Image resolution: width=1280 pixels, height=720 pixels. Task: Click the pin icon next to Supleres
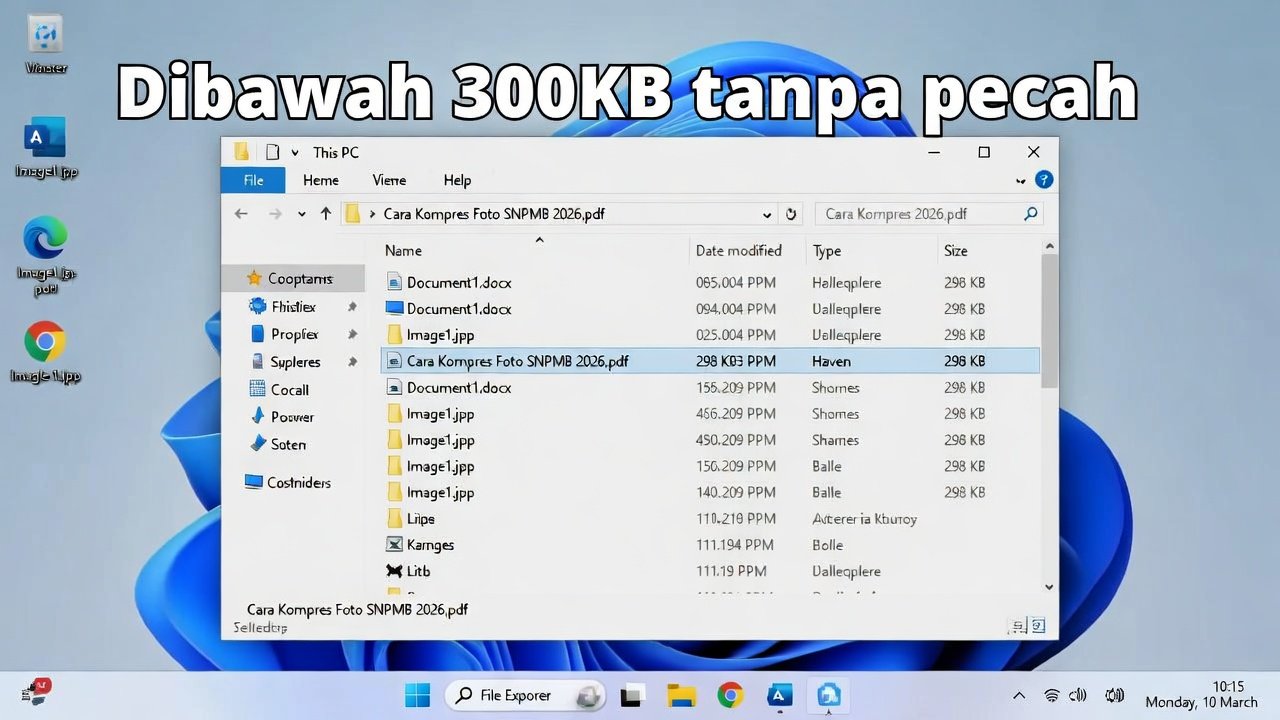pyautogui.click(x=352, y=362)
